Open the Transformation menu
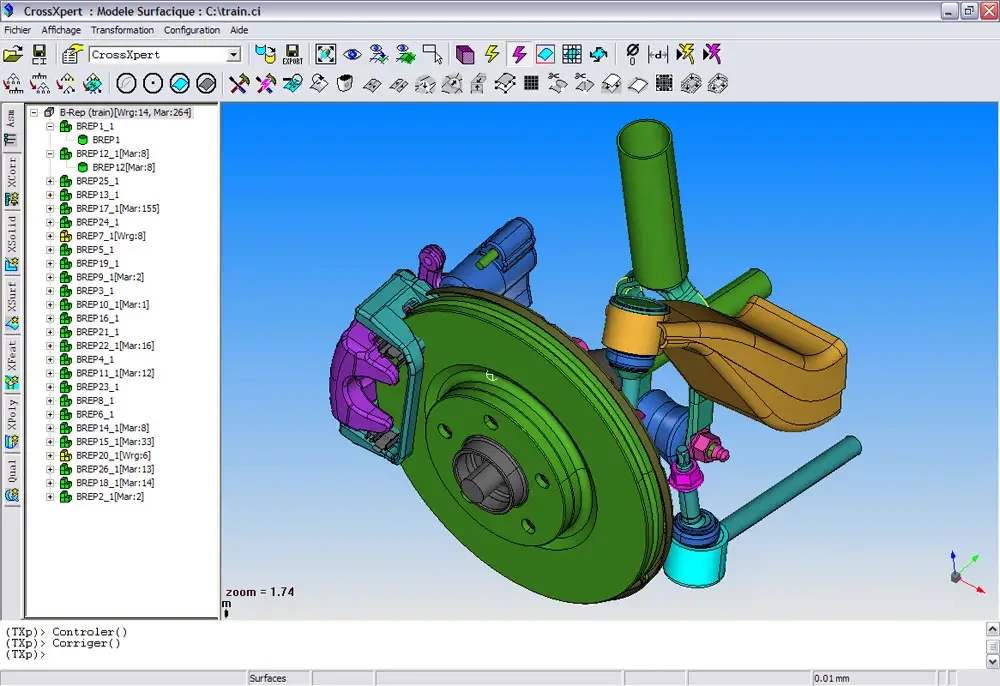 [122, 30]
